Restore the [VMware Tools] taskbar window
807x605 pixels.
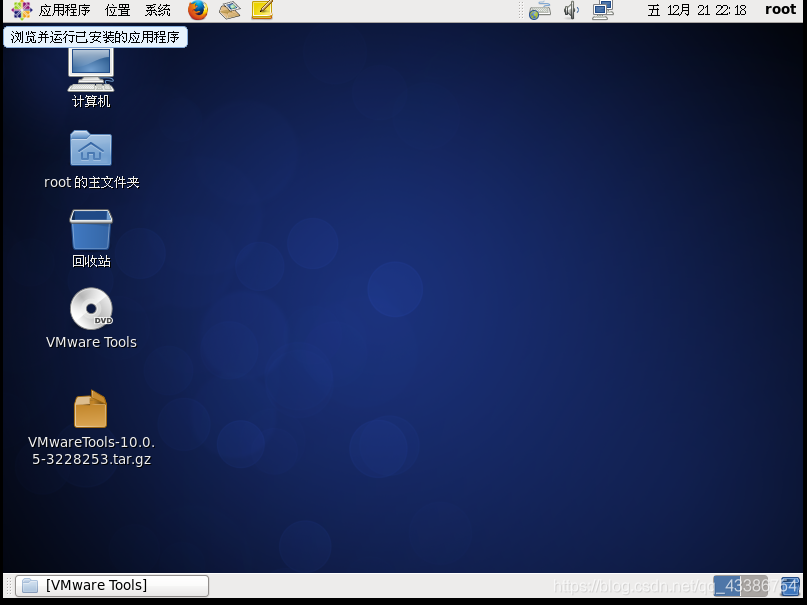[x=112, y=585]
